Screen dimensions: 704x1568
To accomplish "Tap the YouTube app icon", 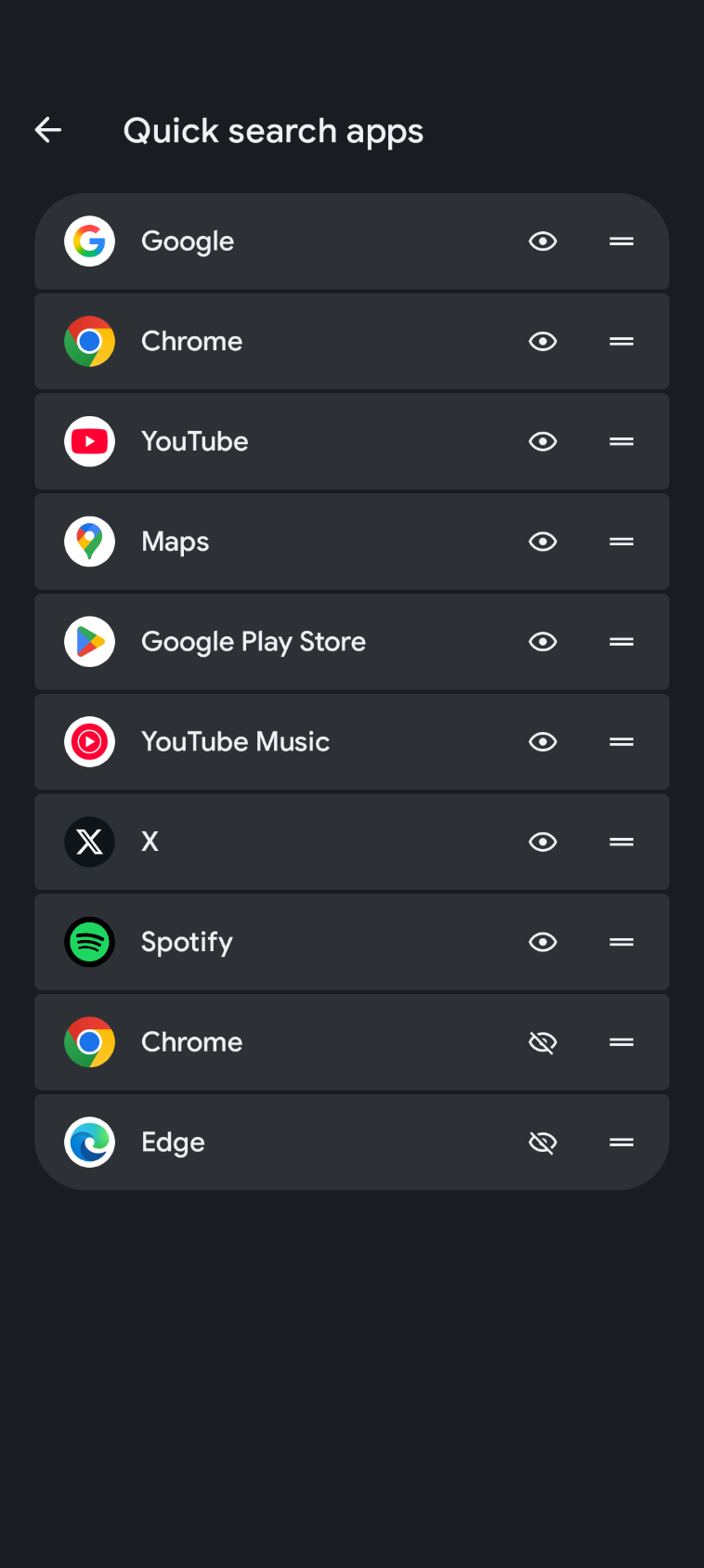I will tap(89, 441).
